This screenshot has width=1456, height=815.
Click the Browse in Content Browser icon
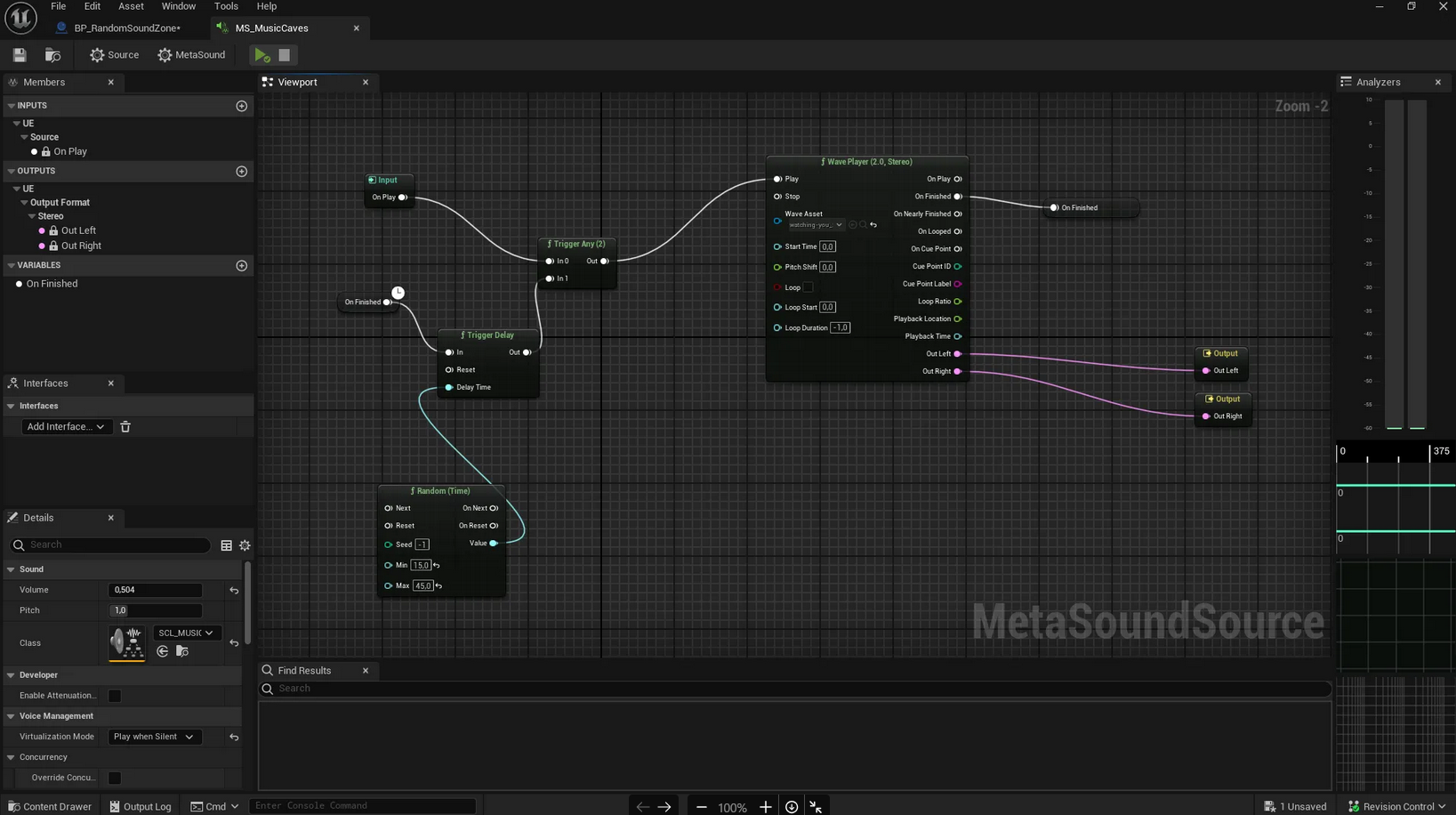52,55
